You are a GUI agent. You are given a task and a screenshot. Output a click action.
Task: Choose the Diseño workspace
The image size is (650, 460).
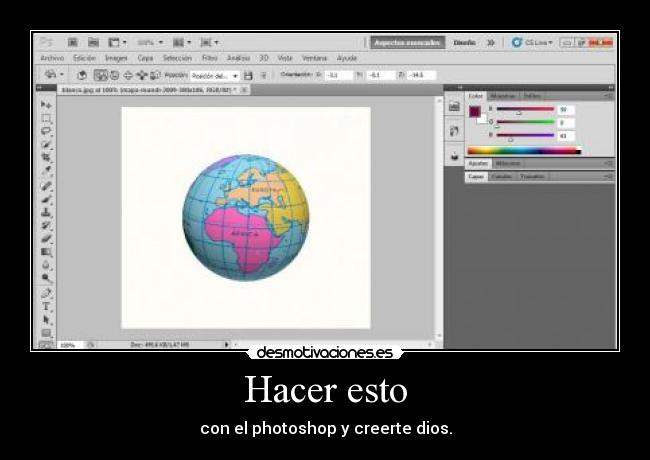coord(464,43)
